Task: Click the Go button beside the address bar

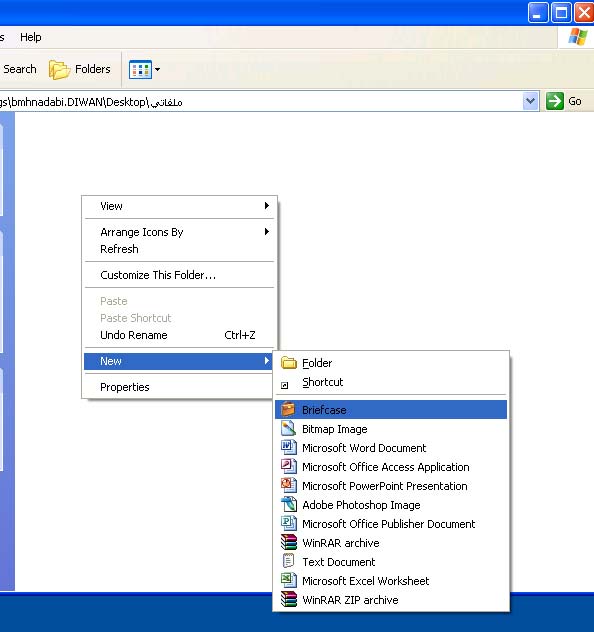Action: pyautogui.click(x=564, y=101)
